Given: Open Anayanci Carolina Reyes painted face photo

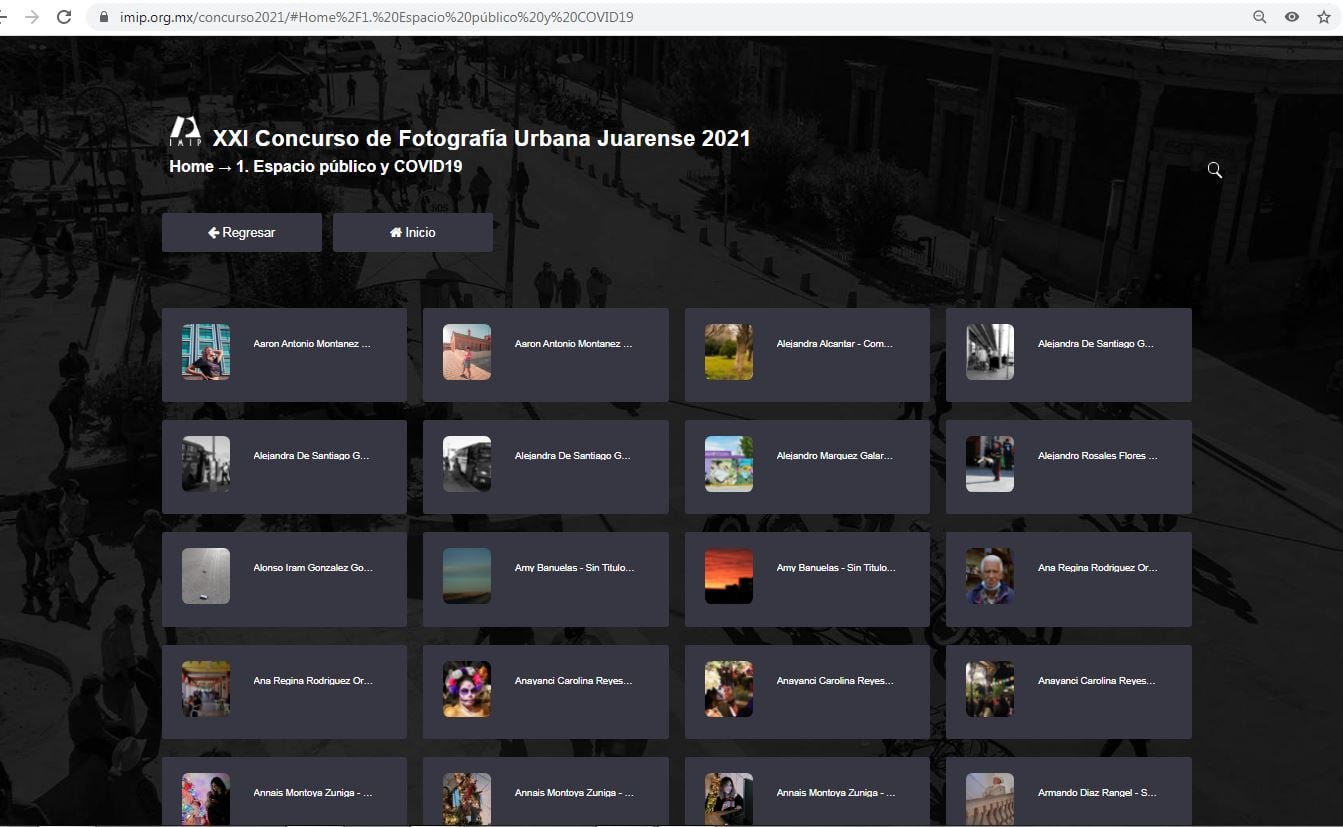Looking at the screenshot, I should (545, 691).
